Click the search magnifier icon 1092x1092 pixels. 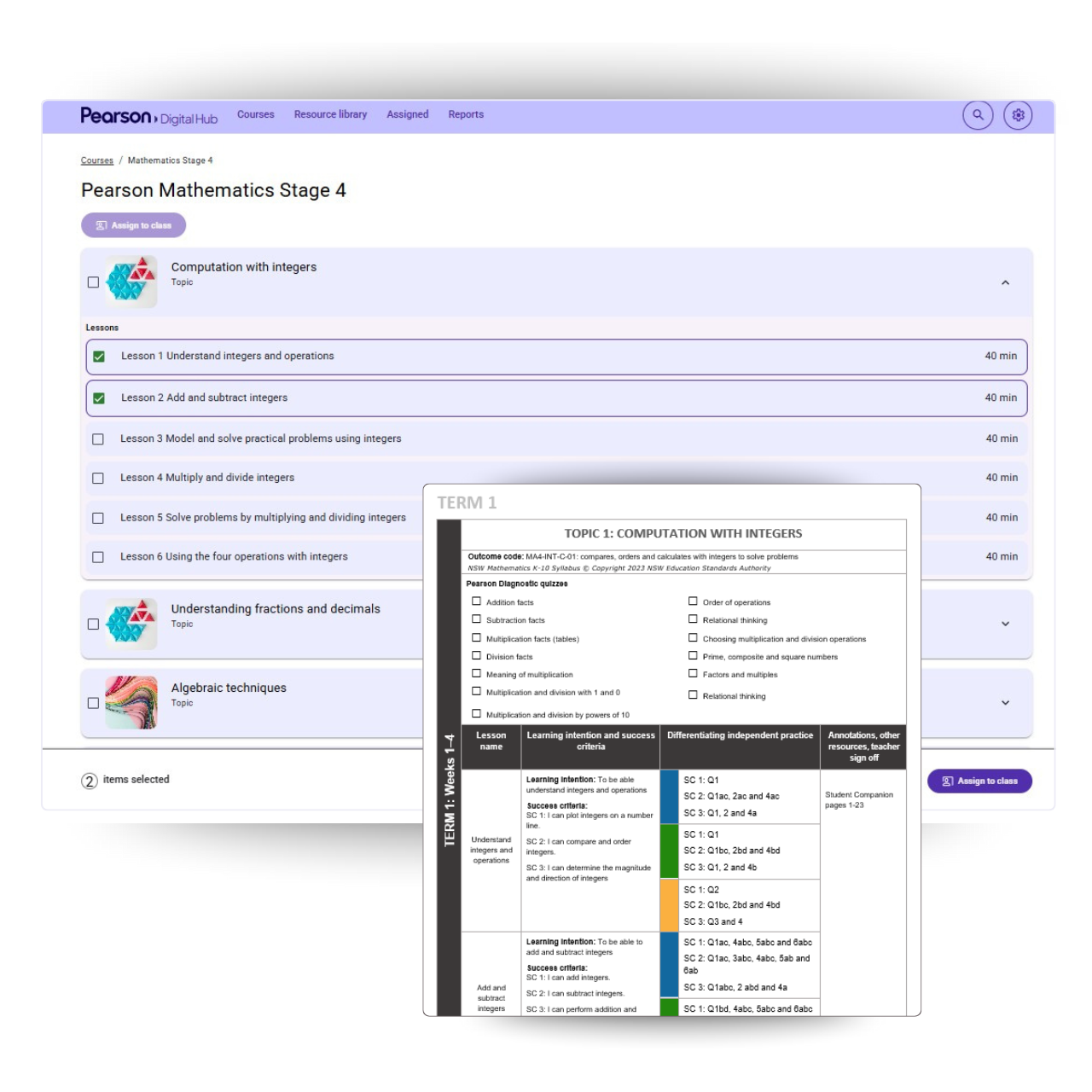[x=978, y=115]
